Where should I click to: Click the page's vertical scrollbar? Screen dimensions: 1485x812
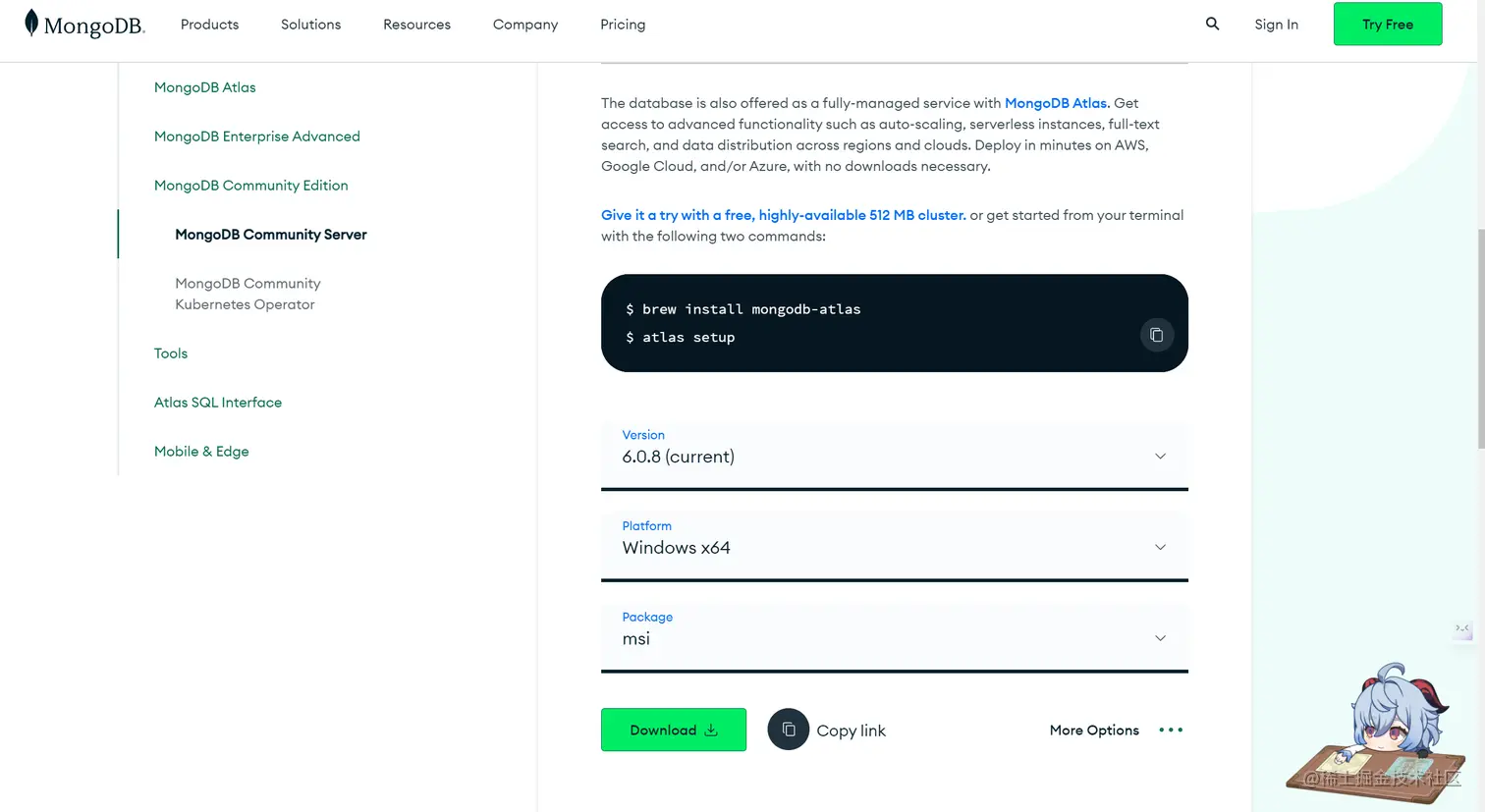click(x=1480, y=334)
